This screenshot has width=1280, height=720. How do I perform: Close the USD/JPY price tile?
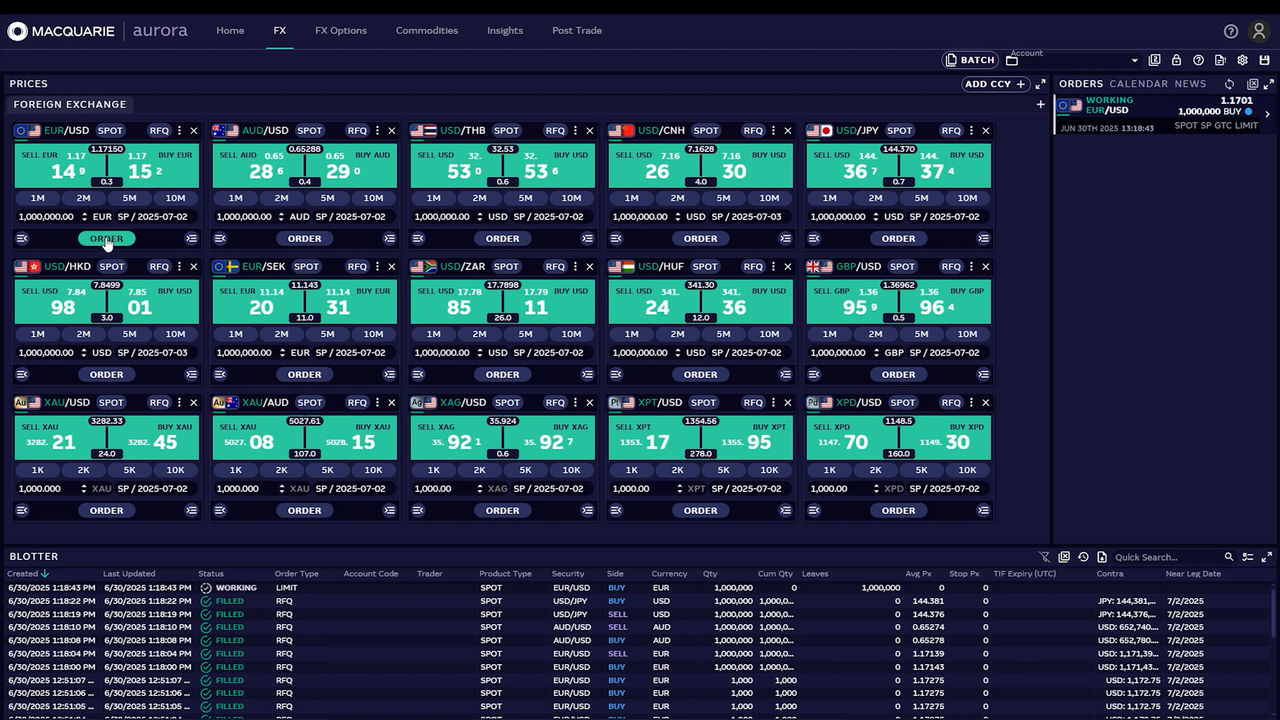coord(986,131)
